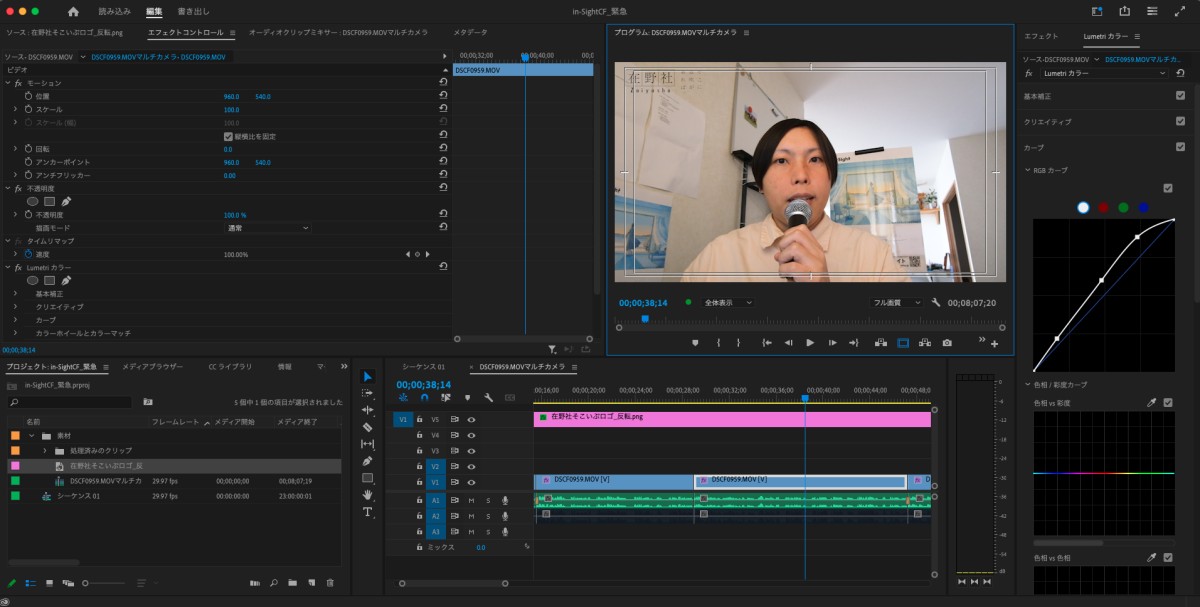Select the Hand tool
This screenshot has width=1200, height=607.
(x=367, y=495)
